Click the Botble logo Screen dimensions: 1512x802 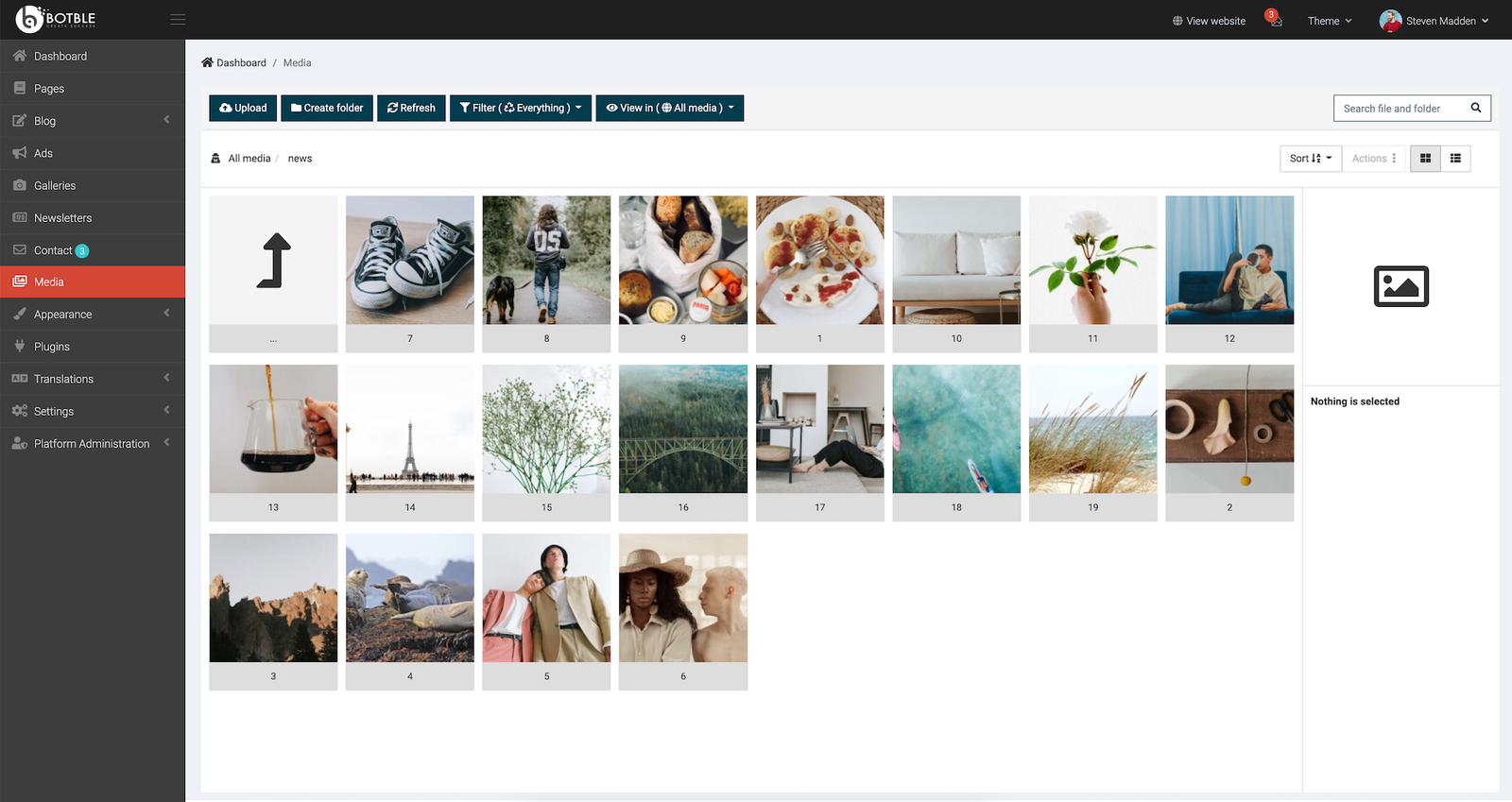(56, 19)
